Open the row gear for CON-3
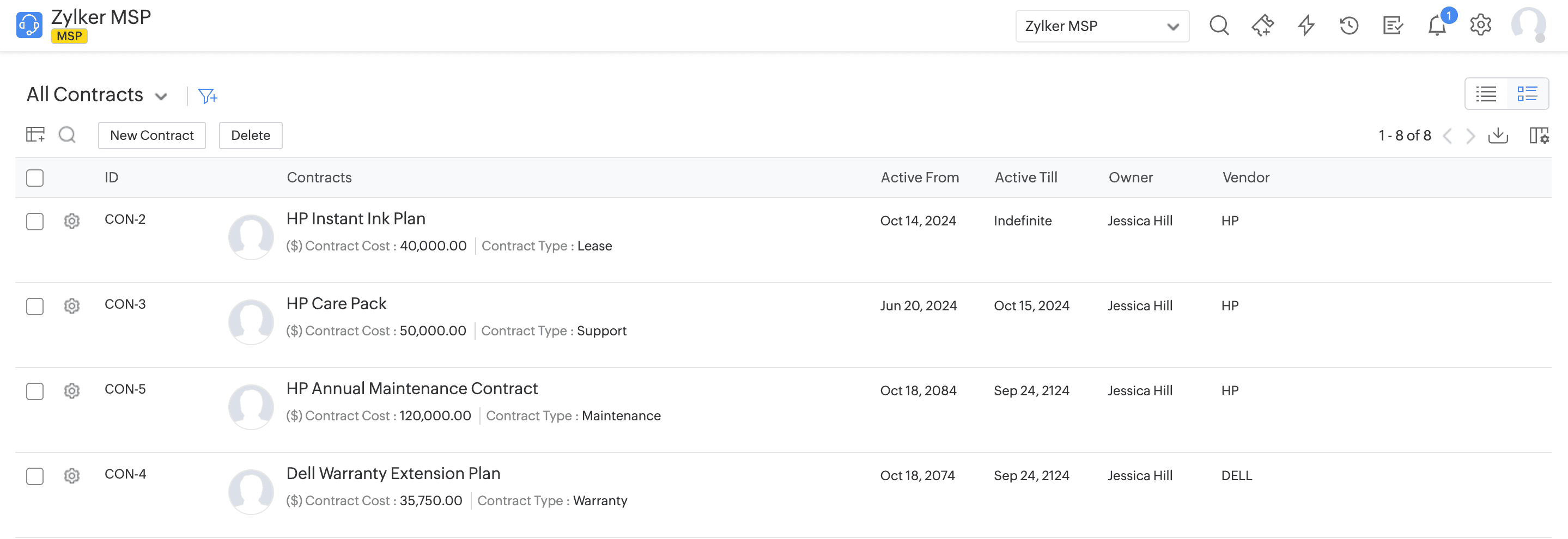Screen dimensions: 1568x539 (x=72, y=305)
